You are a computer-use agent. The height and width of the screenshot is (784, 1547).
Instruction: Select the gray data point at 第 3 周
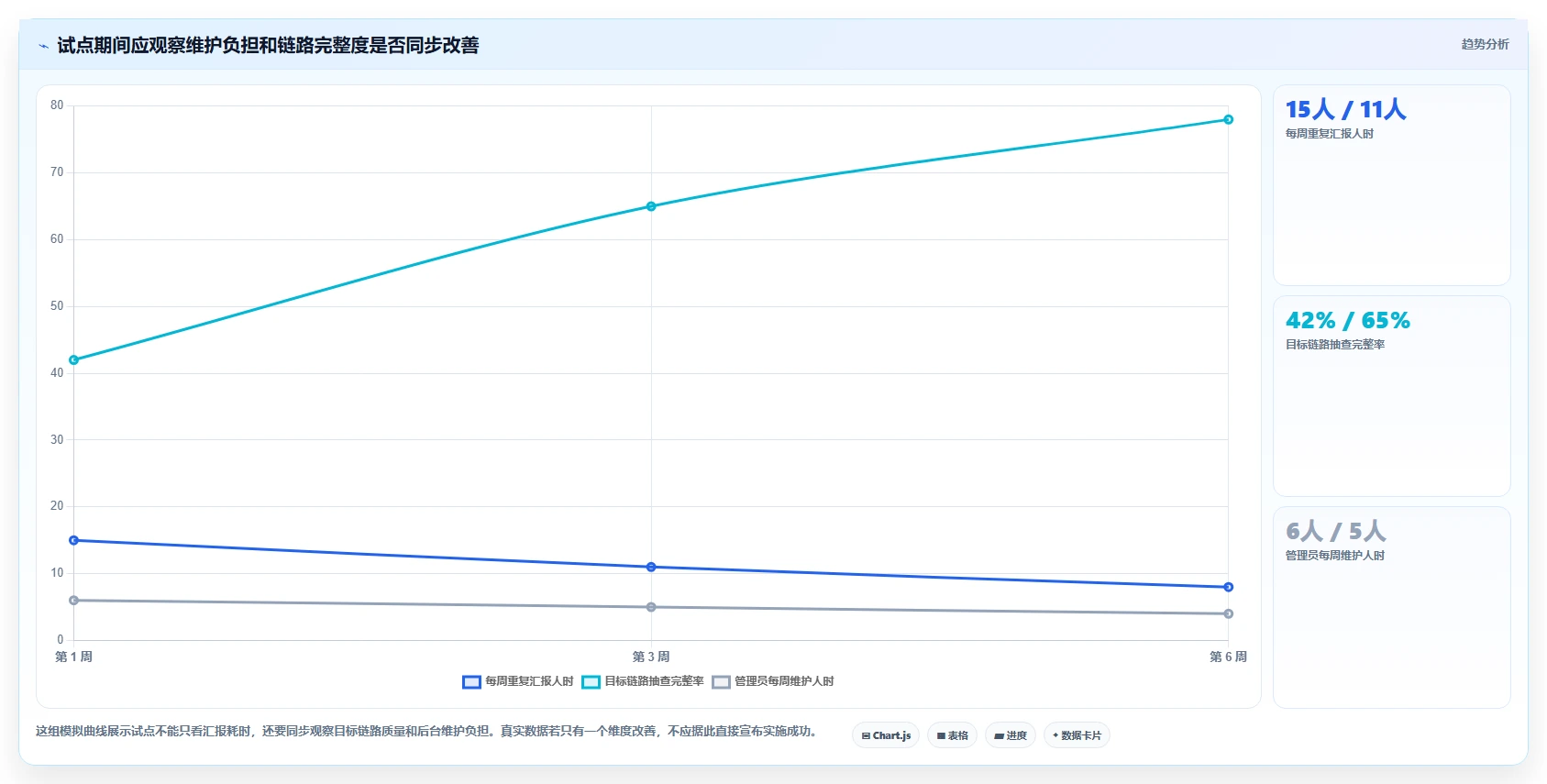[x=651, y=607]
